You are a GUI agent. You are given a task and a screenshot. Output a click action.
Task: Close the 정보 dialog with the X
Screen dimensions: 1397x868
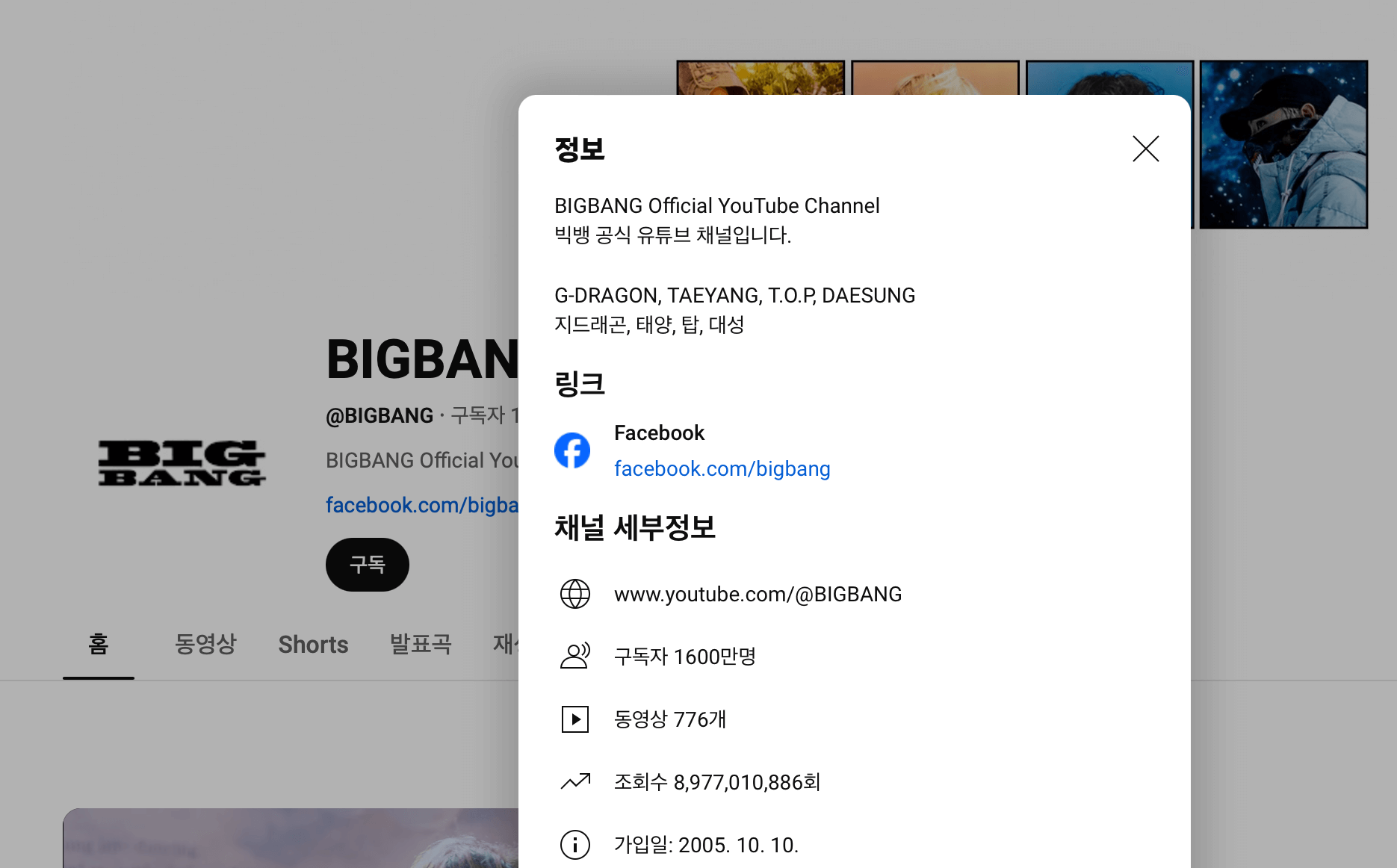tap(1145, 149)
